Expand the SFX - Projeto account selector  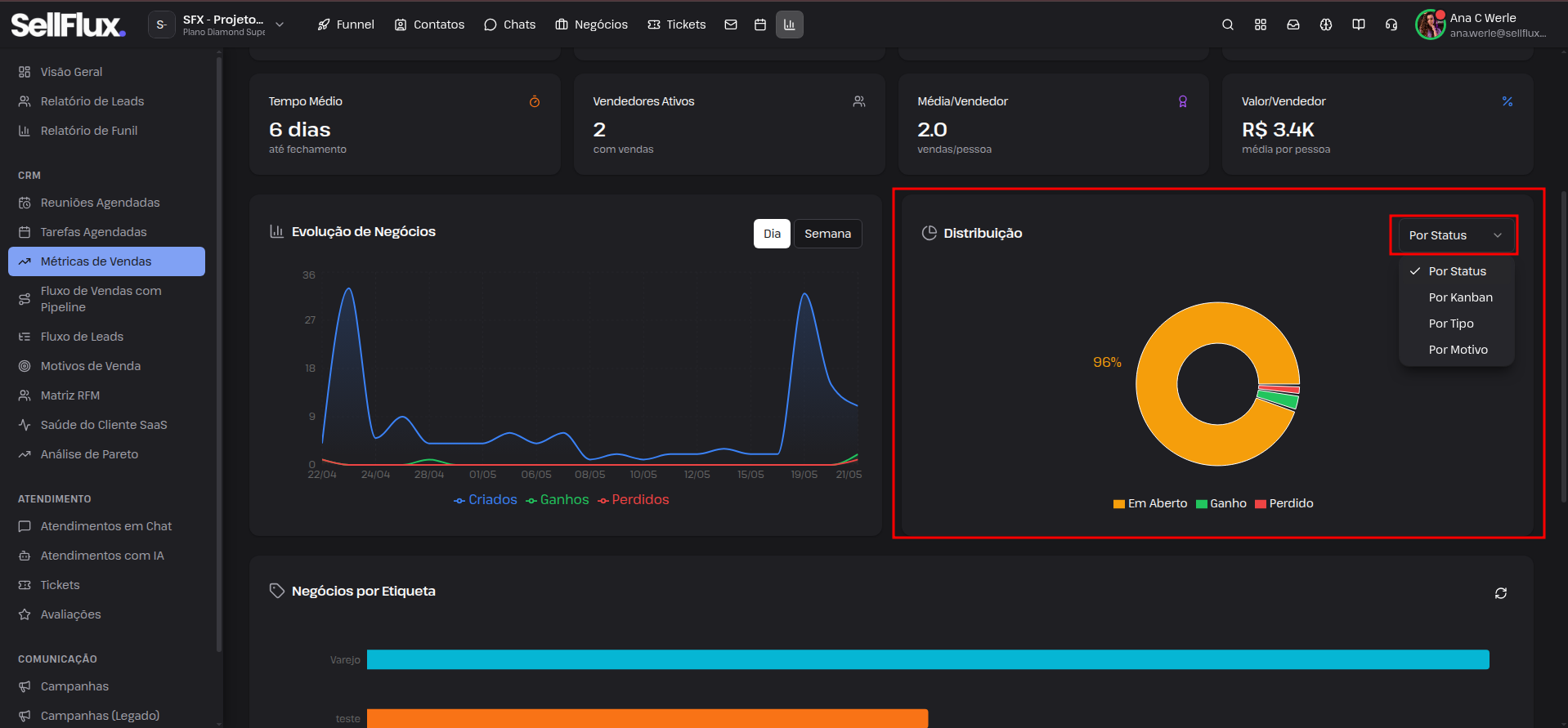coord(217,25)
